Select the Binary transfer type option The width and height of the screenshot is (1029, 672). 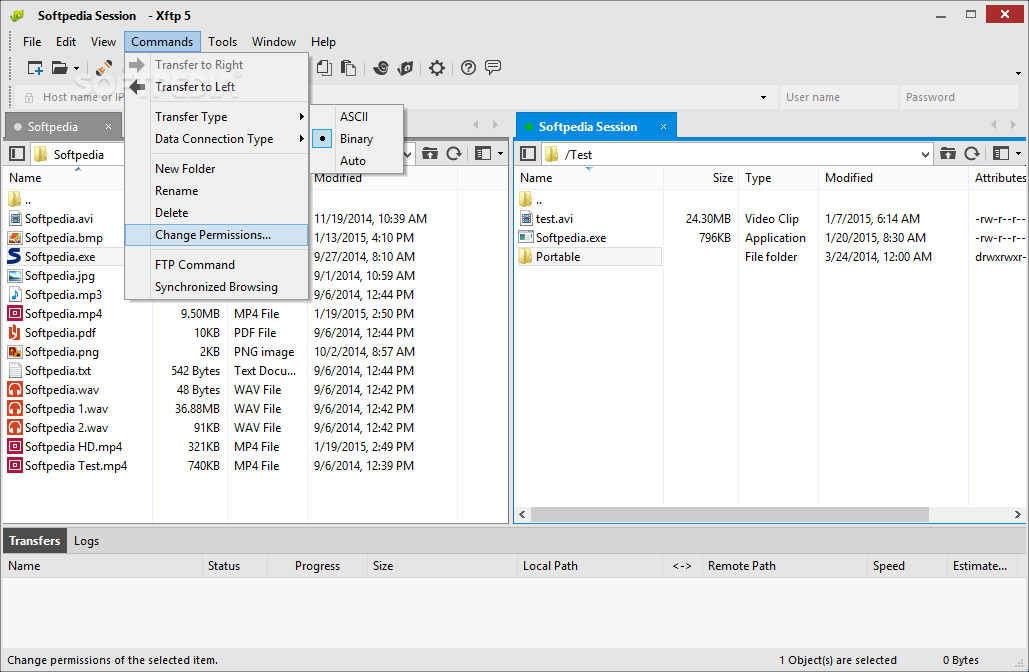pyautogui.click(x=356, y=139)
